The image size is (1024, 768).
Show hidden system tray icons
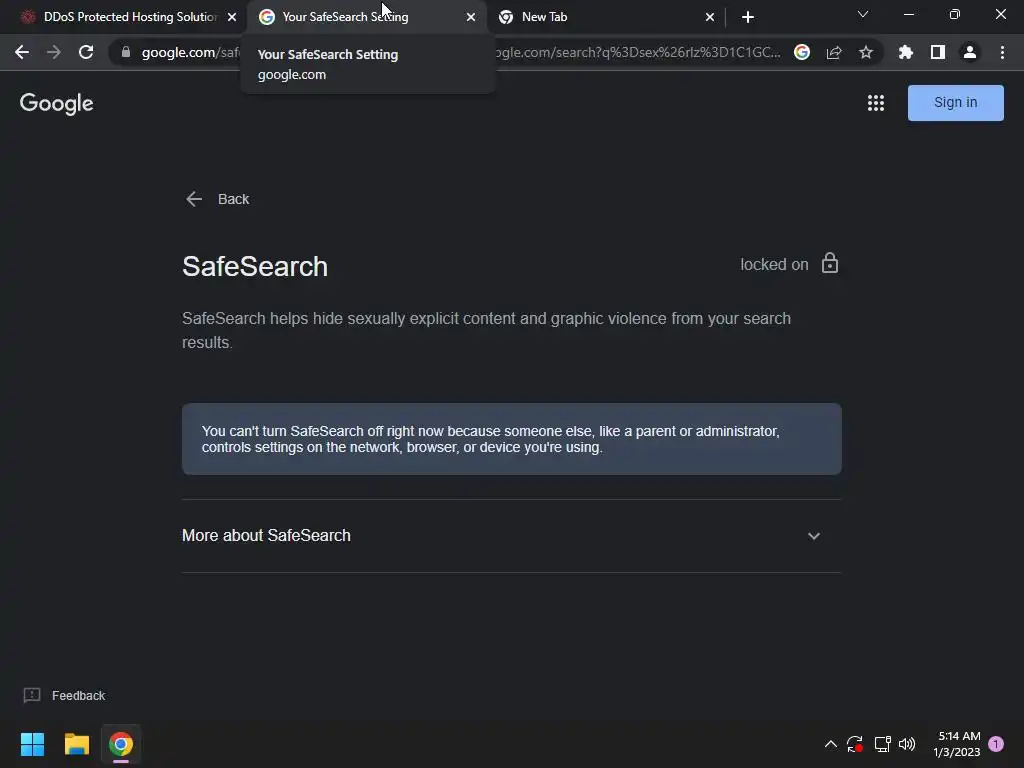pos(831,744)
